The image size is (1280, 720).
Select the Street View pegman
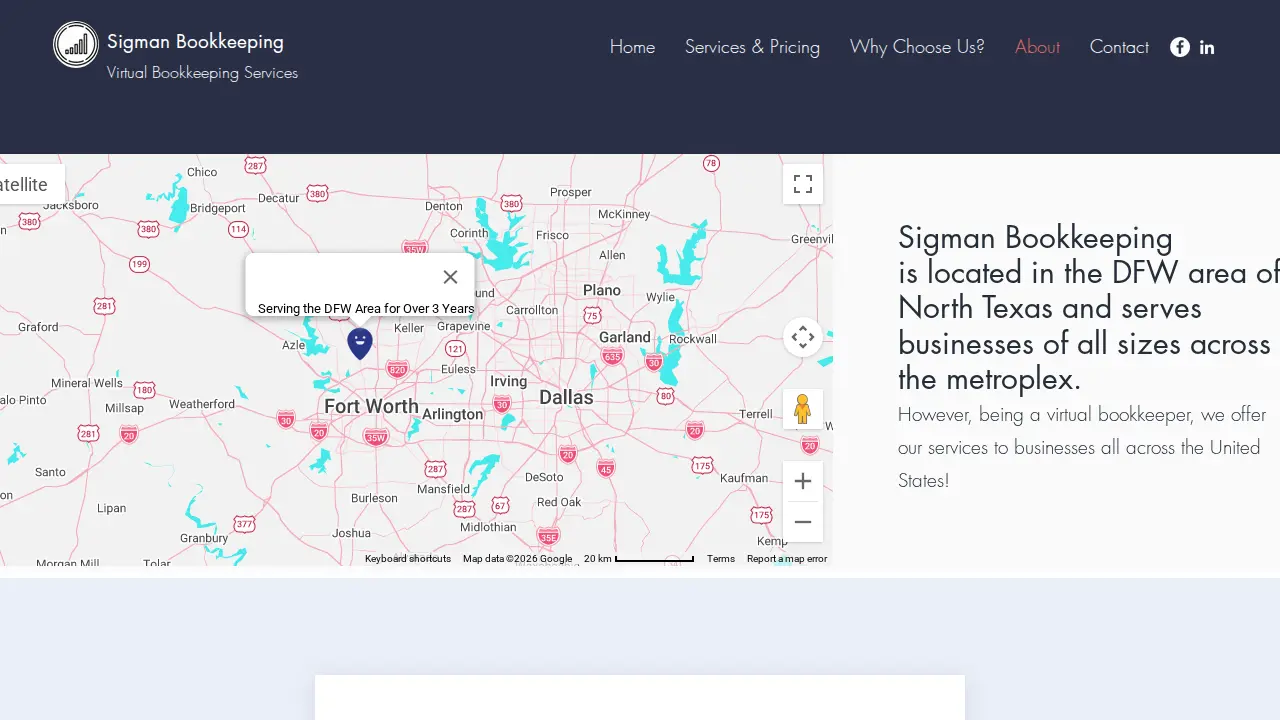[x=803, y=409]
